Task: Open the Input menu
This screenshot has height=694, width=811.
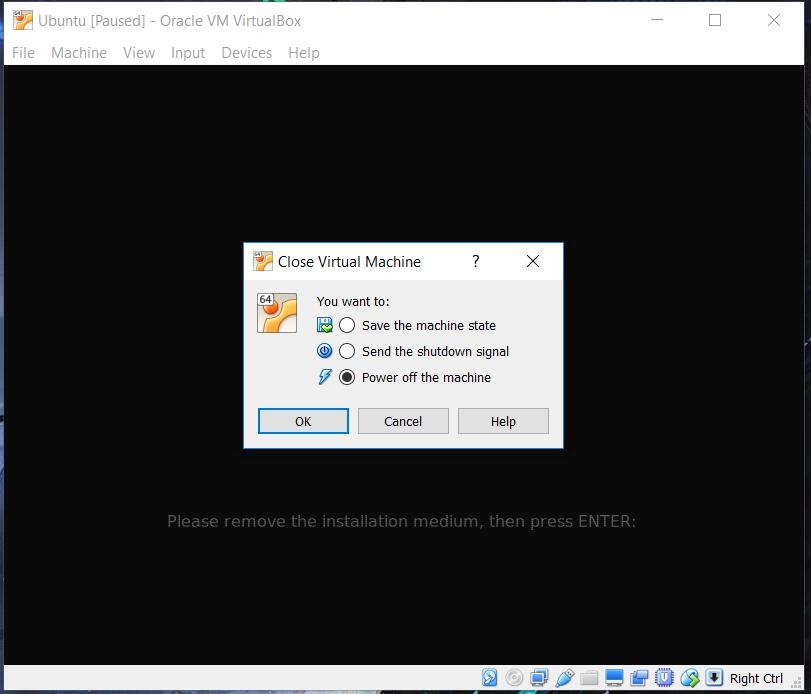Action: point(188,53)
